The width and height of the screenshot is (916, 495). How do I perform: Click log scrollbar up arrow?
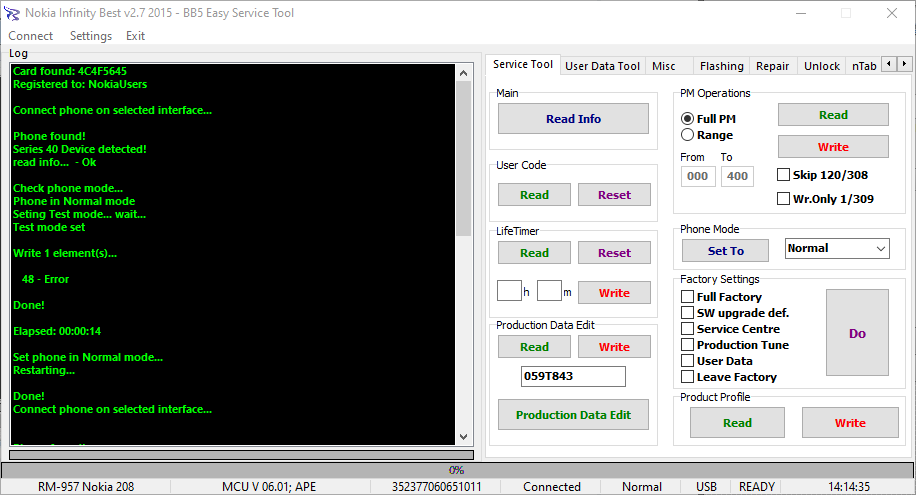[x=463, y=73]
